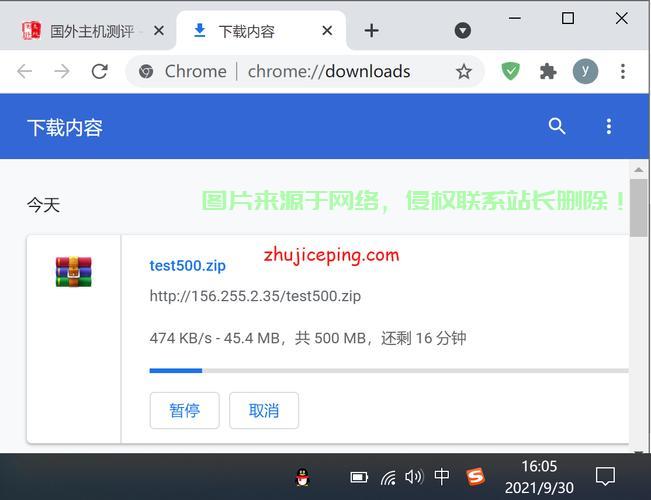The height and width of the screenshot is (500, 651).
Task: Open a new tab with the plus button
Action: 372,31
